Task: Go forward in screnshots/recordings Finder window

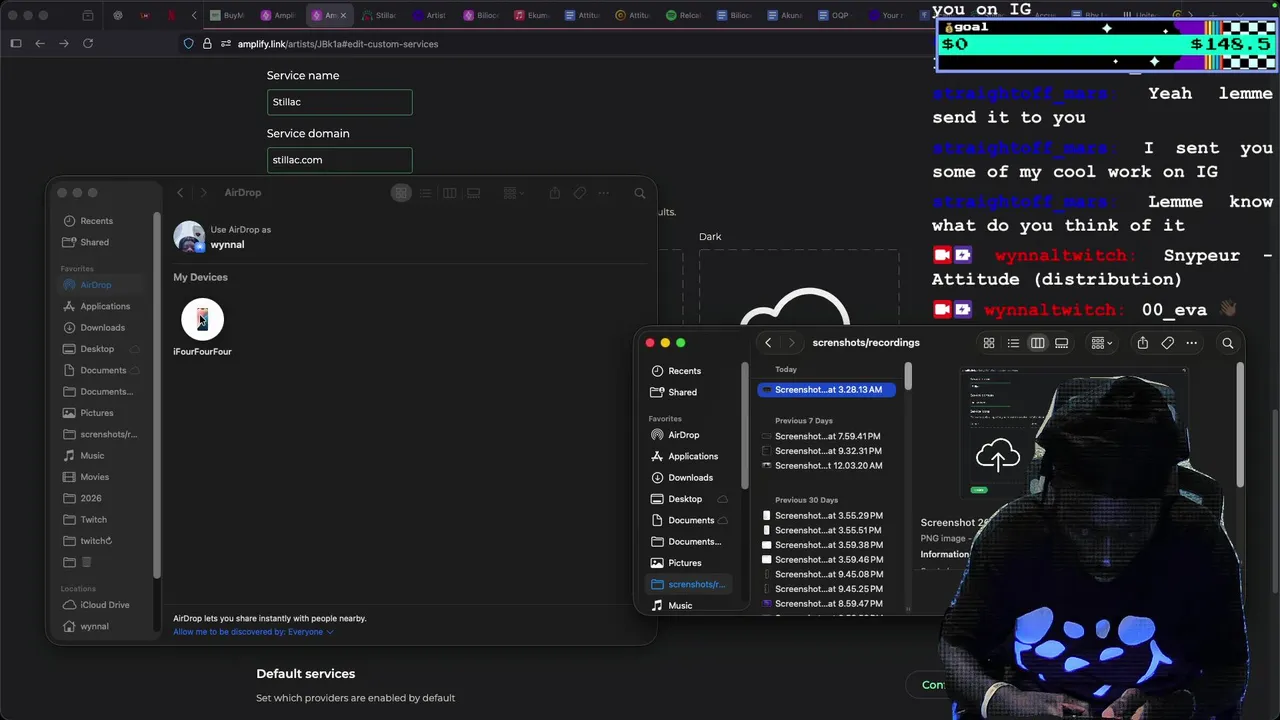Action: (792, 343)
